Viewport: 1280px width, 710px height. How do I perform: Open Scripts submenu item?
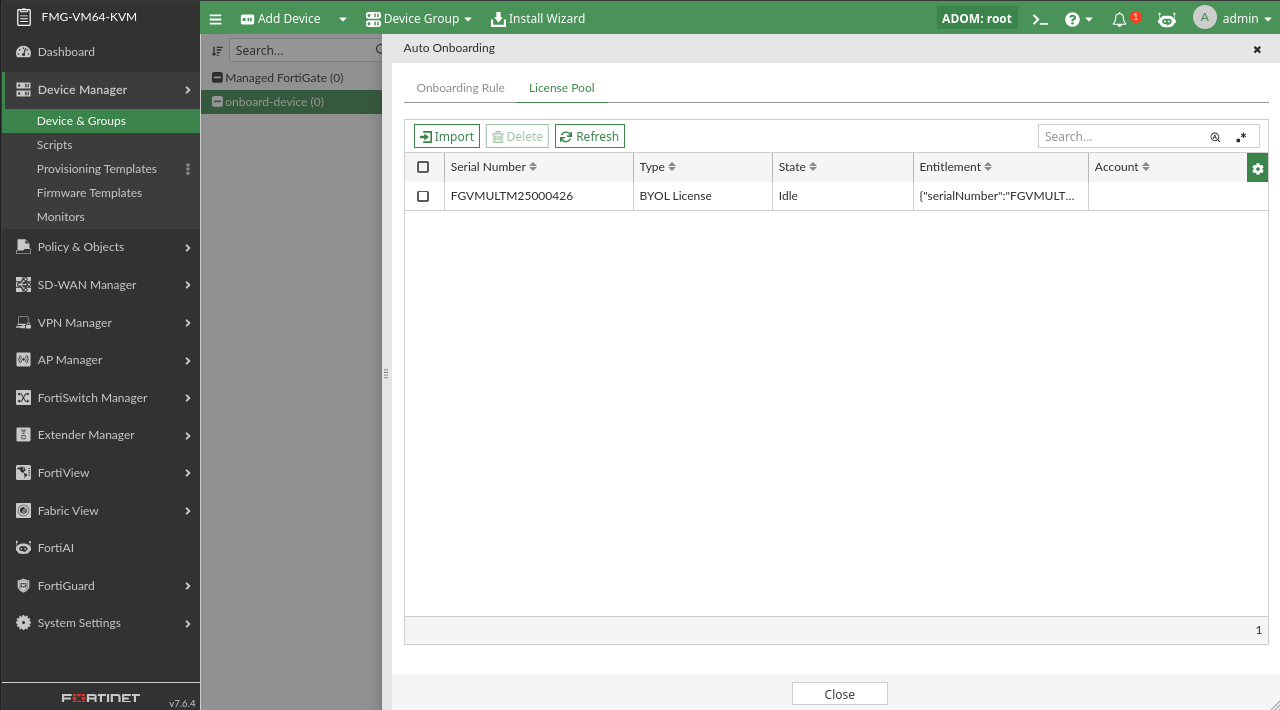(x=100, y=145)
